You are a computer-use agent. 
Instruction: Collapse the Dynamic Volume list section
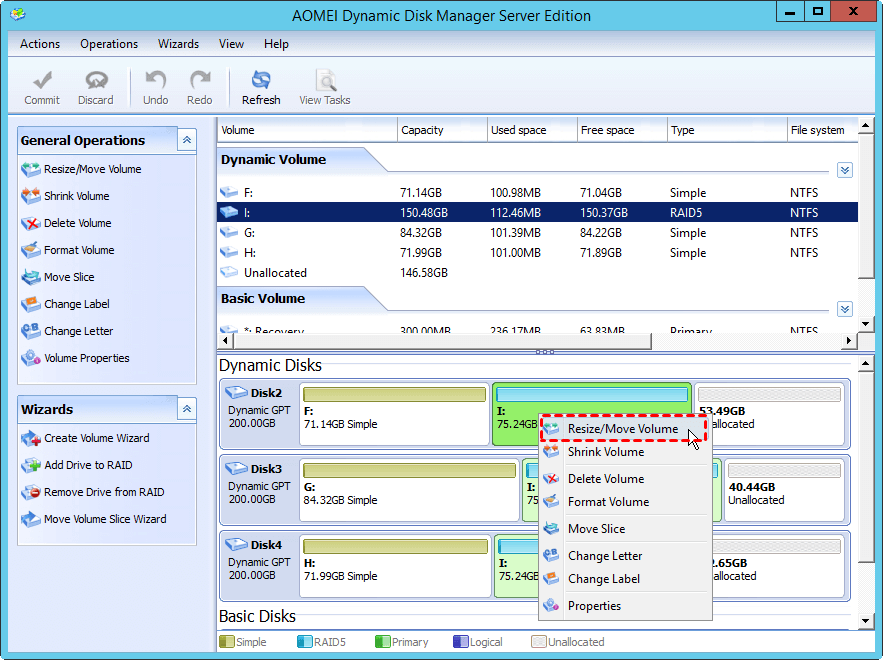pyautogui.click(x=845, y=170)
